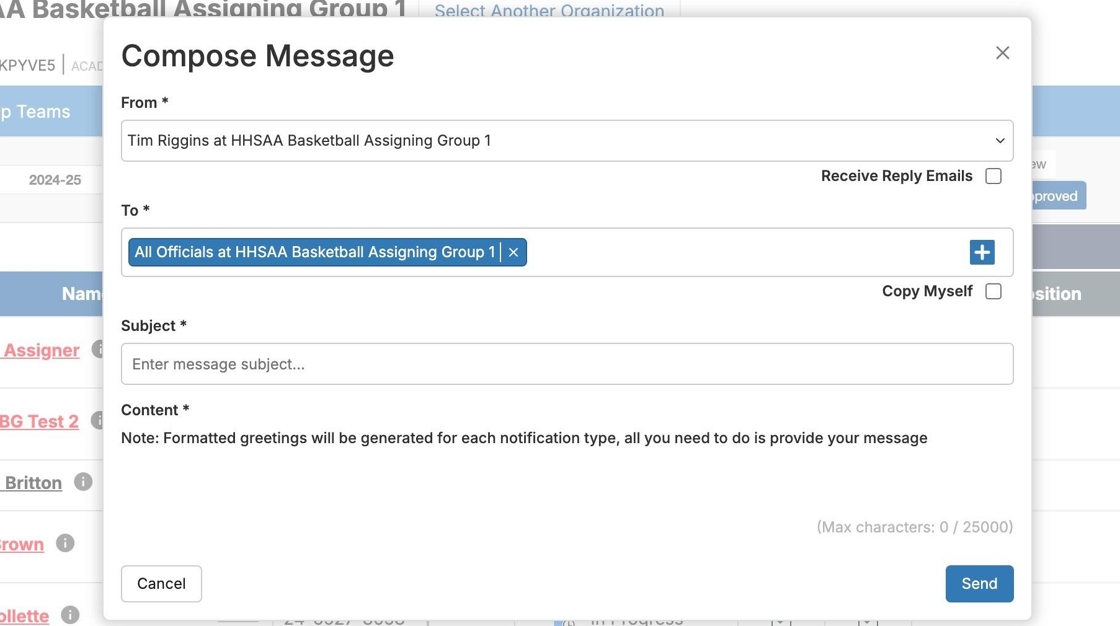Check the Copy Myself box
Screen dimensions: 1120x626
click(993, 291)
